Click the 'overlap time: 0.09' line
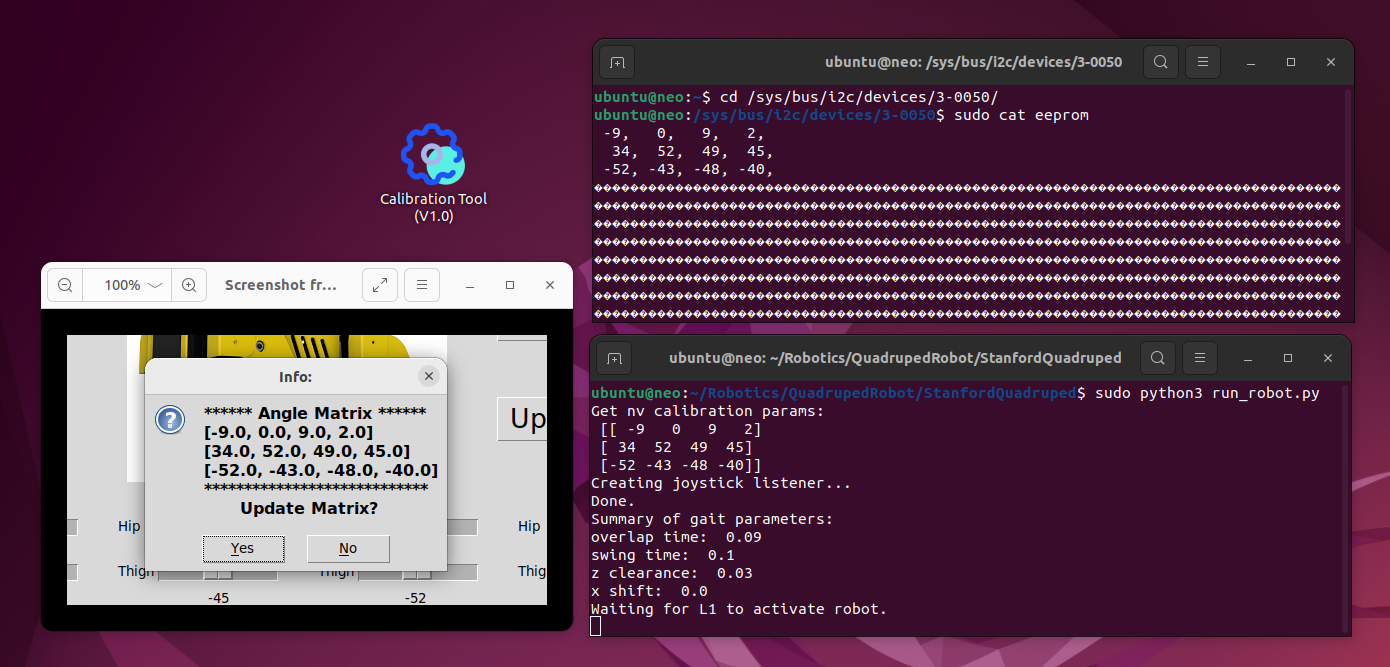Screen dimensions: 1390x667 676,537
